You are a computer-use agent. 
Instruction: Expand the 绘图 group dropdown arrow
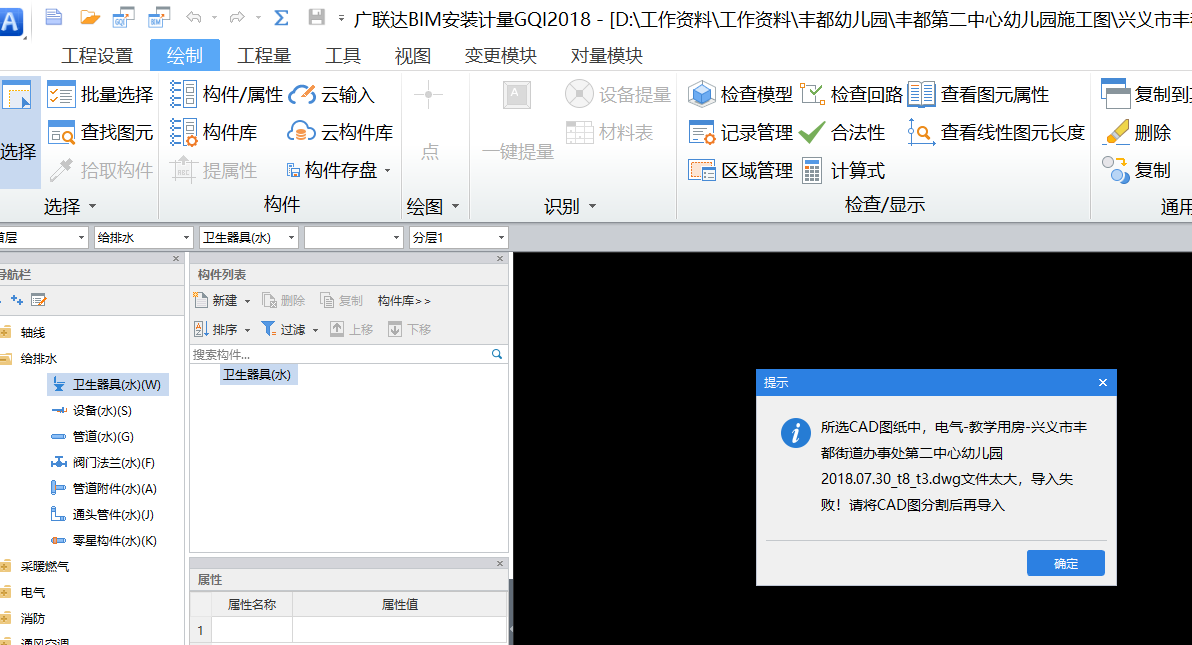tap(455, 206)
